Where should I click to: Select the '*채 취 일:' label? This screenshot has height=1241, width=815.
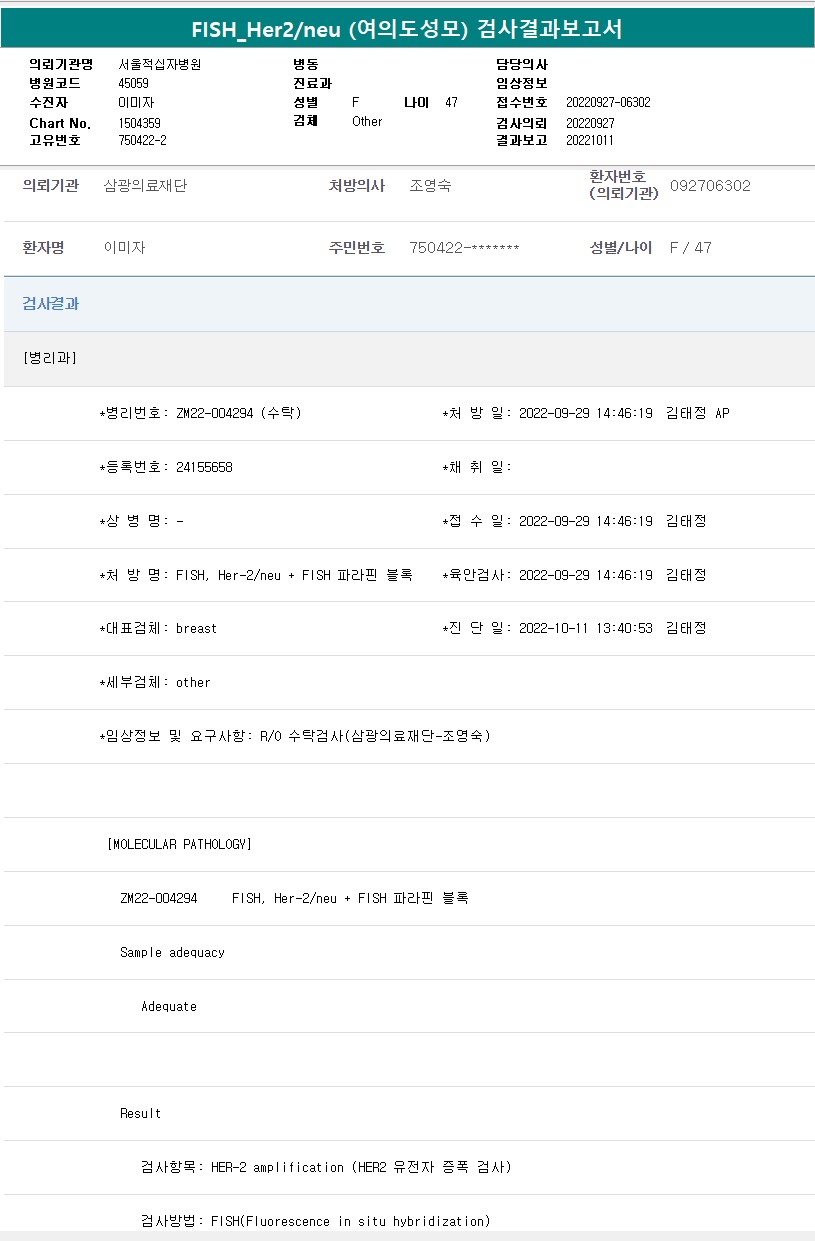(477, 467)
